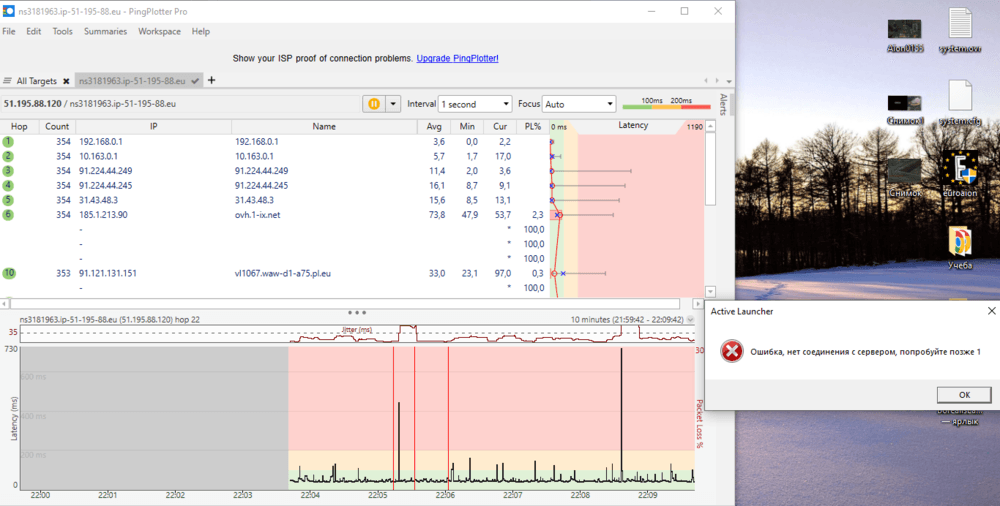Open the Workspace menu

[159, 31]
